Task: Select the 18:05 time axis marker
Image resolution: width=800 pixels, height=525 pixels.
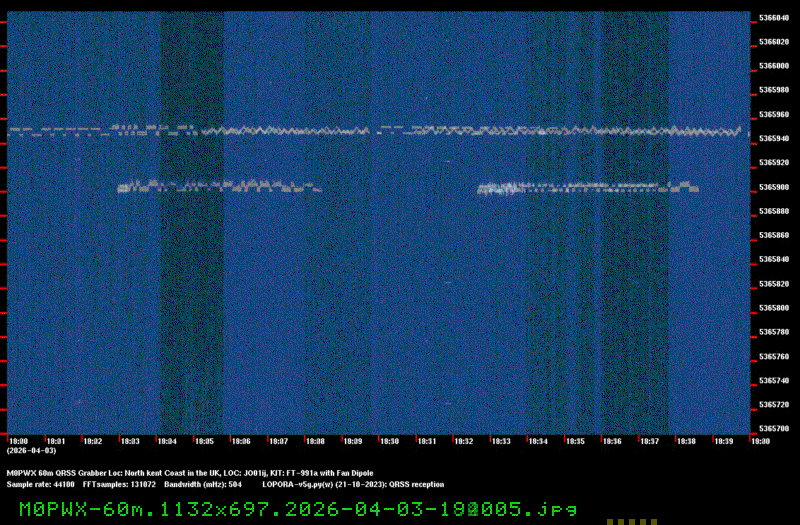Action: click(204, 440)
